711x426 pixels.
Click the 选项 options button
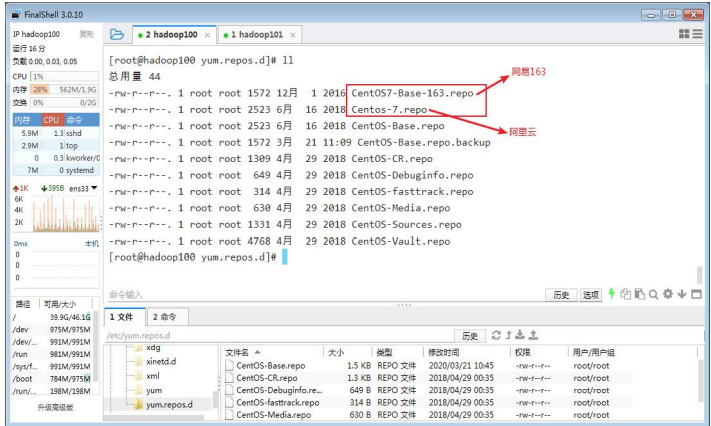coord(590,295)
